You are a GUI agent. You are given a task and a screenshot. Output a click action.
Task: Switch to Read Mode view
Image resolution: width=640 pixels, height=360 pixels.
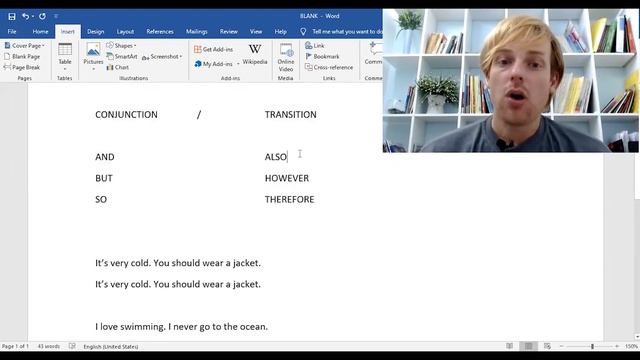509,346
